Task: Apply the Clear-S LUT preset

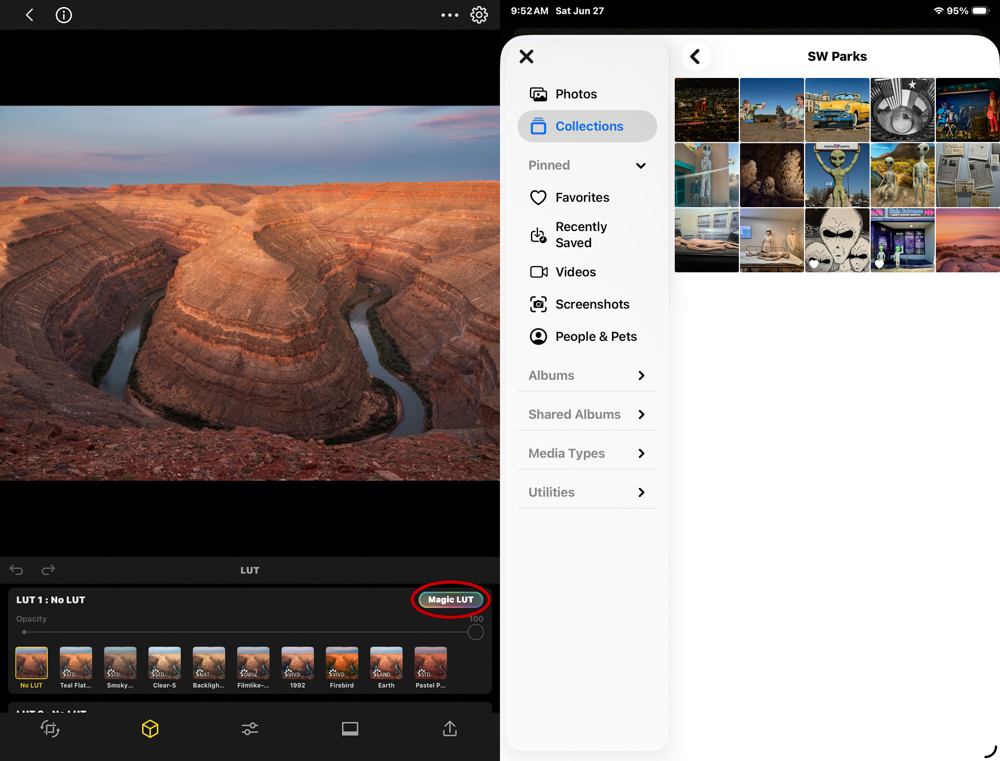Action: [165, 668]
